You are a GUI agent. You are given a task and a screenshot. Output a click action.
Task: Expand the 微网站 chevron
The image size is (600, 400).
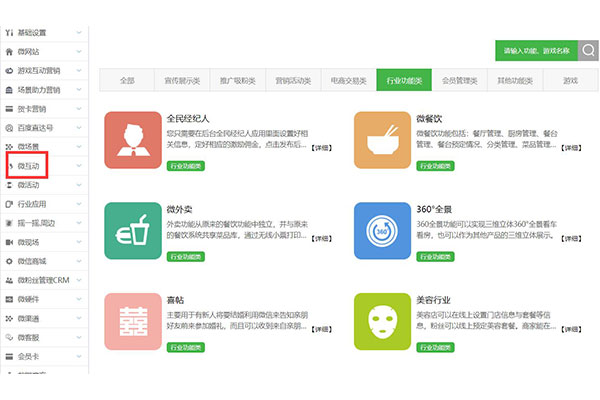click(x=79, y=51)
